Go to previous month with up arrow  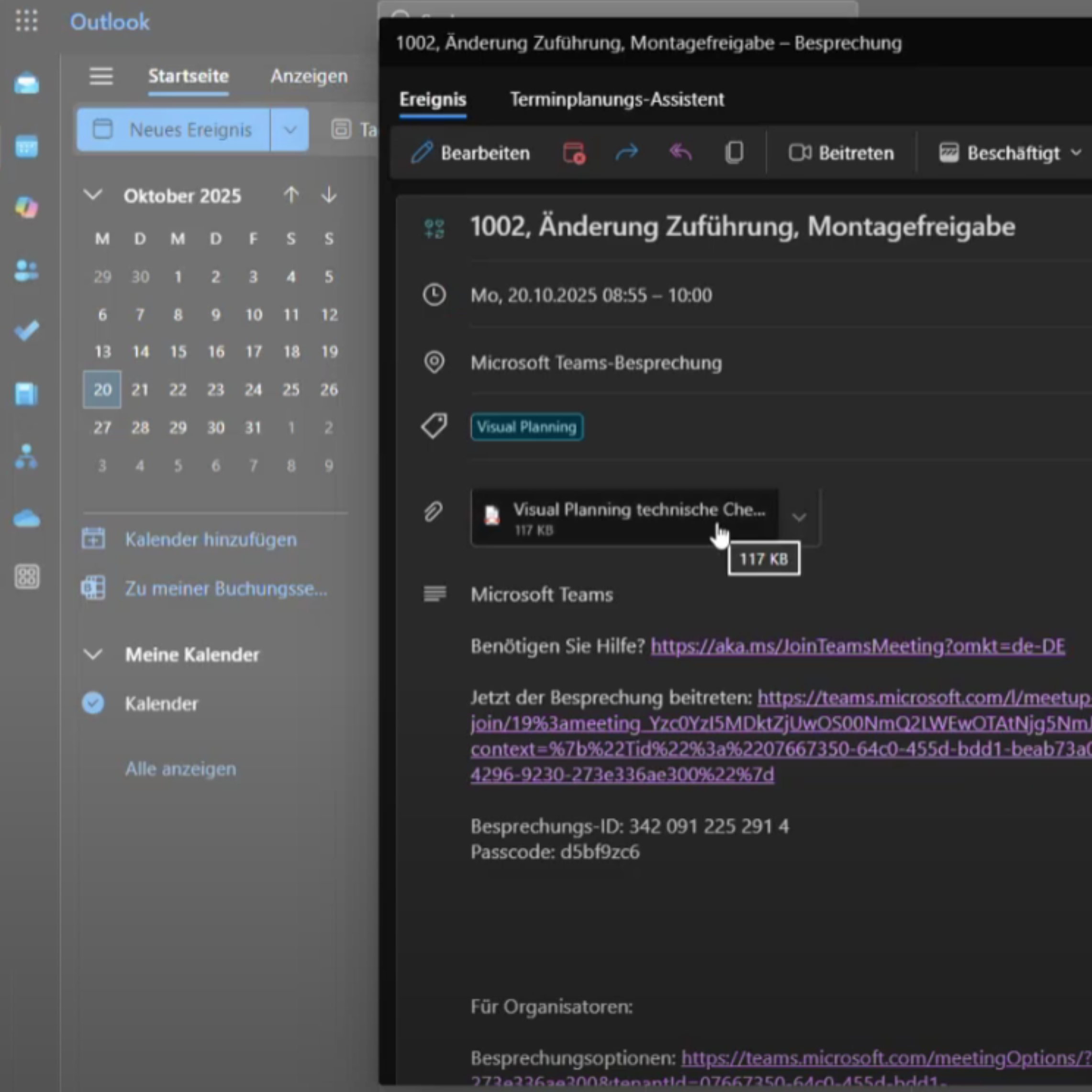pos(291,195)
